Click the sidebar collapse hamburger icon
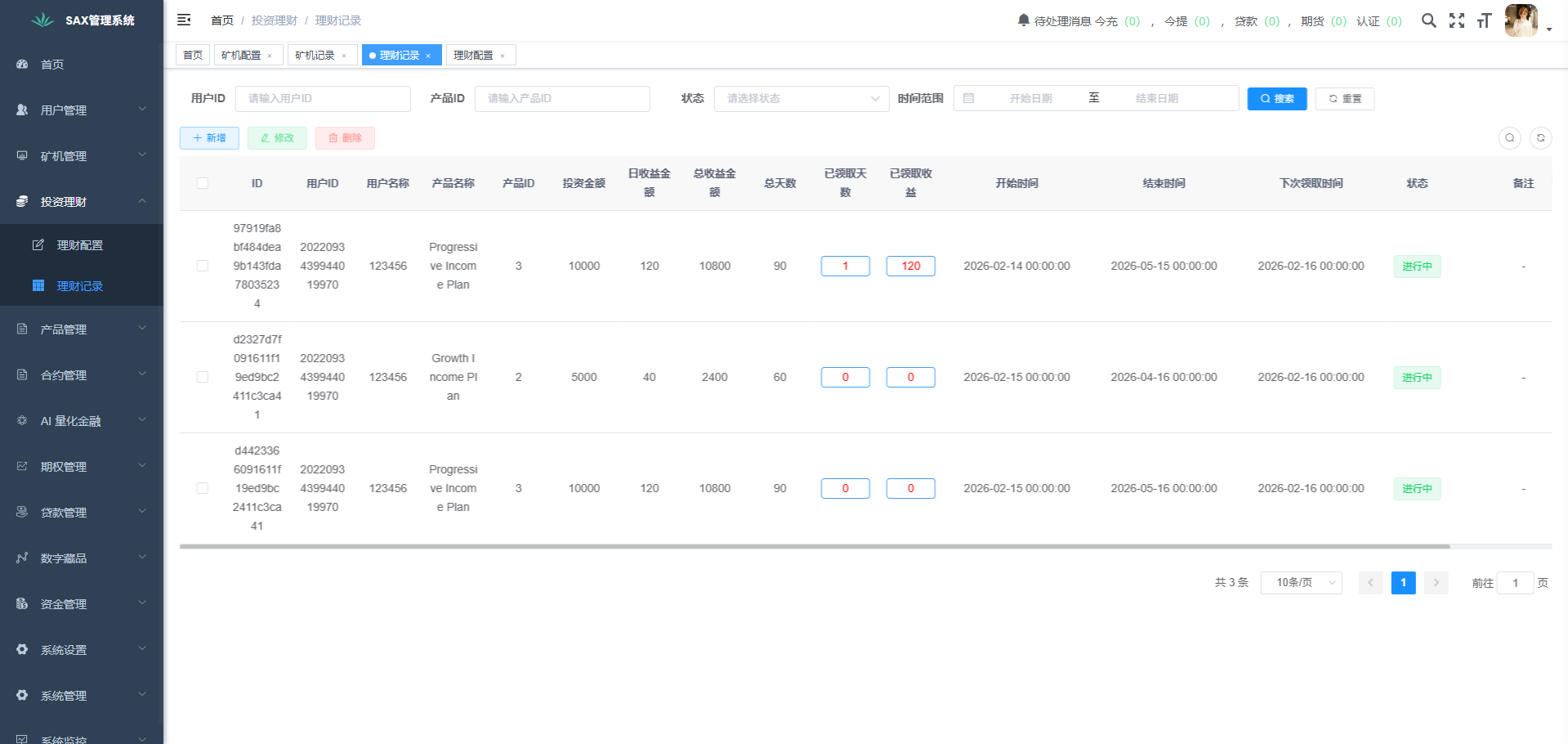Image resolution: width=1568 pixels, height=744 pixels. [184, 20]
